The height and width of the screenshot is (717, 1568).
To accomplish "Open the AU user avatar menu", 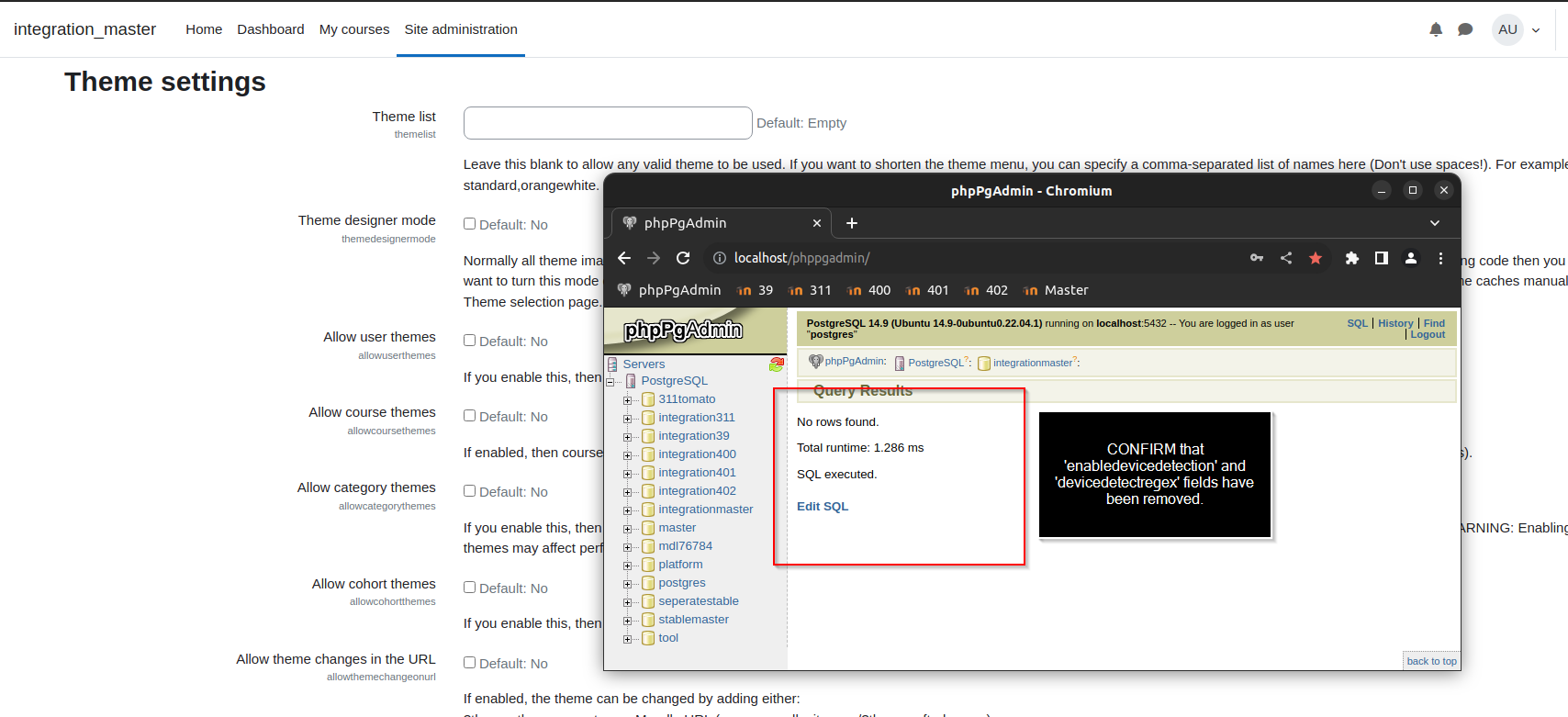I will coord(1507,29).
